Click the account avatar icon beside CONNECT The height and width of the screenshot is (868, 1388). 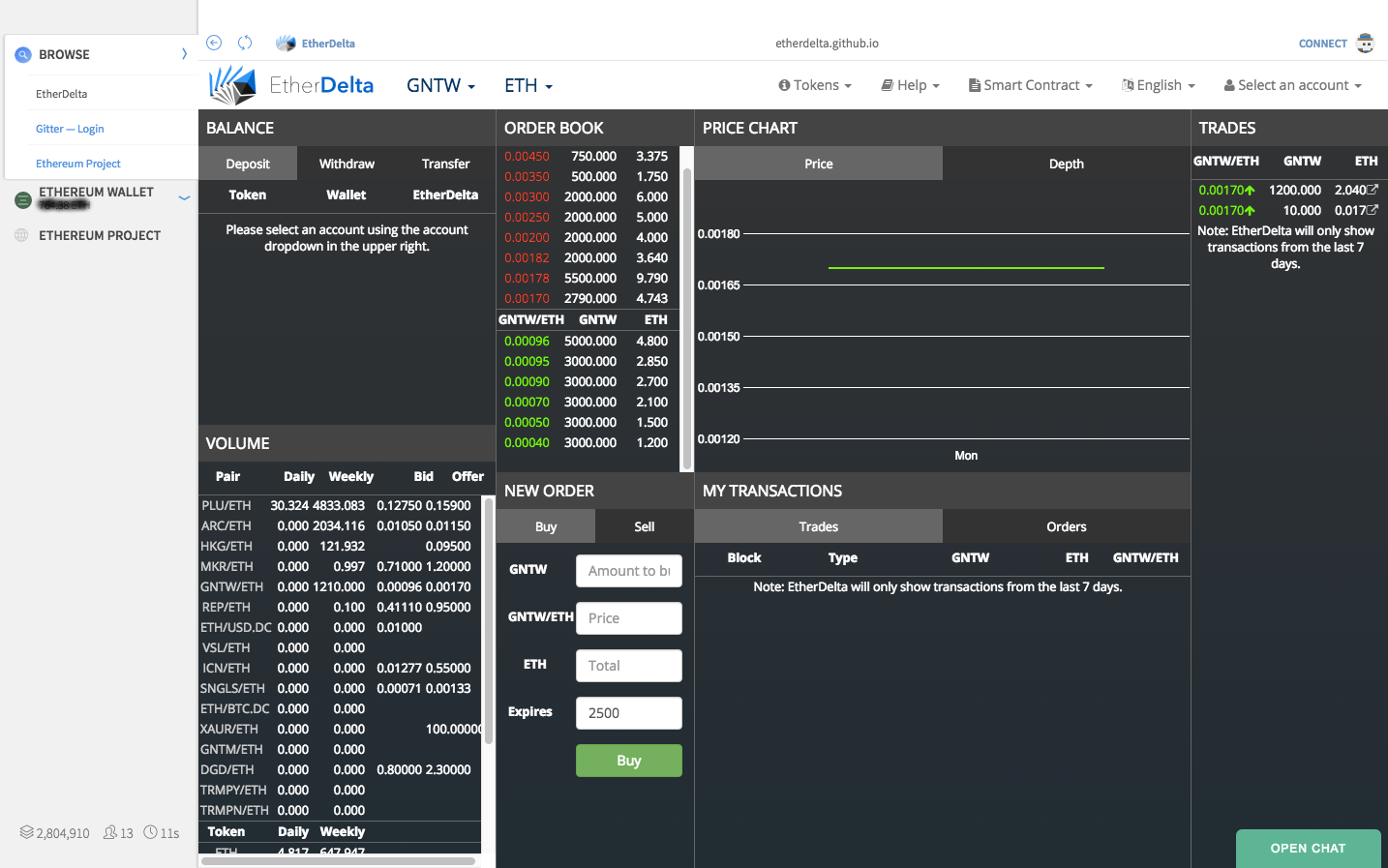coord(1366,43)
